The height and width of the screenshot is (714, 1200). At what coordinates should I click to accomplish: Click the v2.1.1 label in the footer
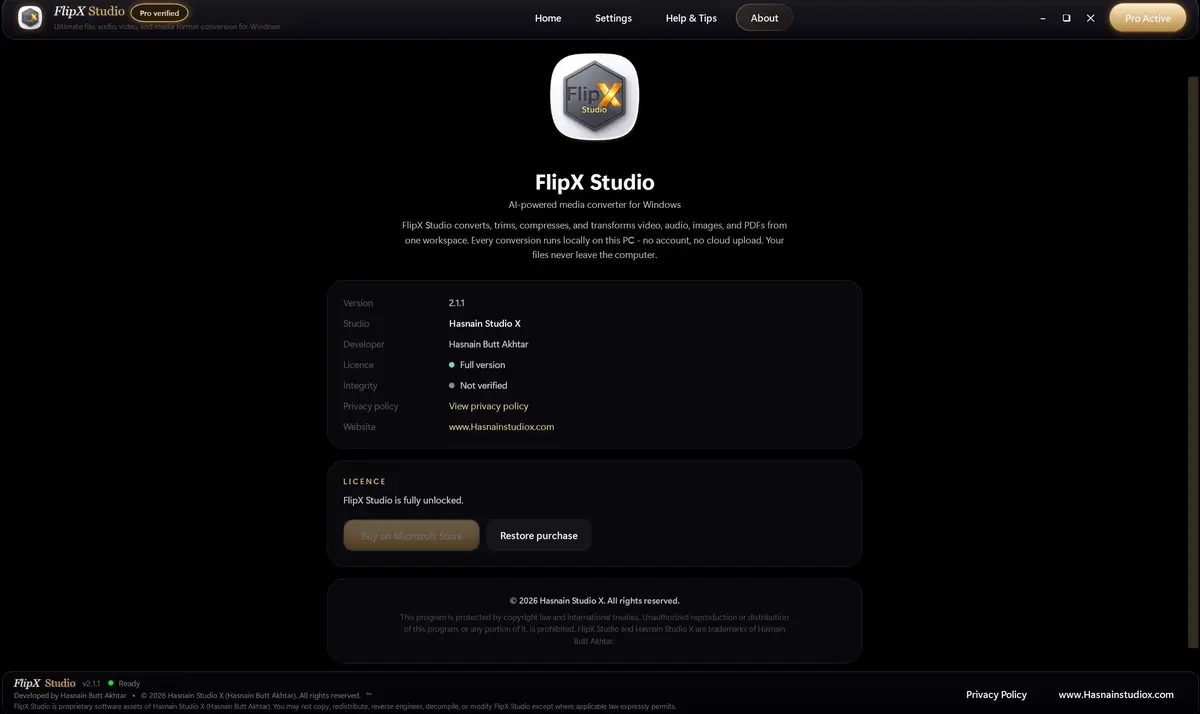92,683
